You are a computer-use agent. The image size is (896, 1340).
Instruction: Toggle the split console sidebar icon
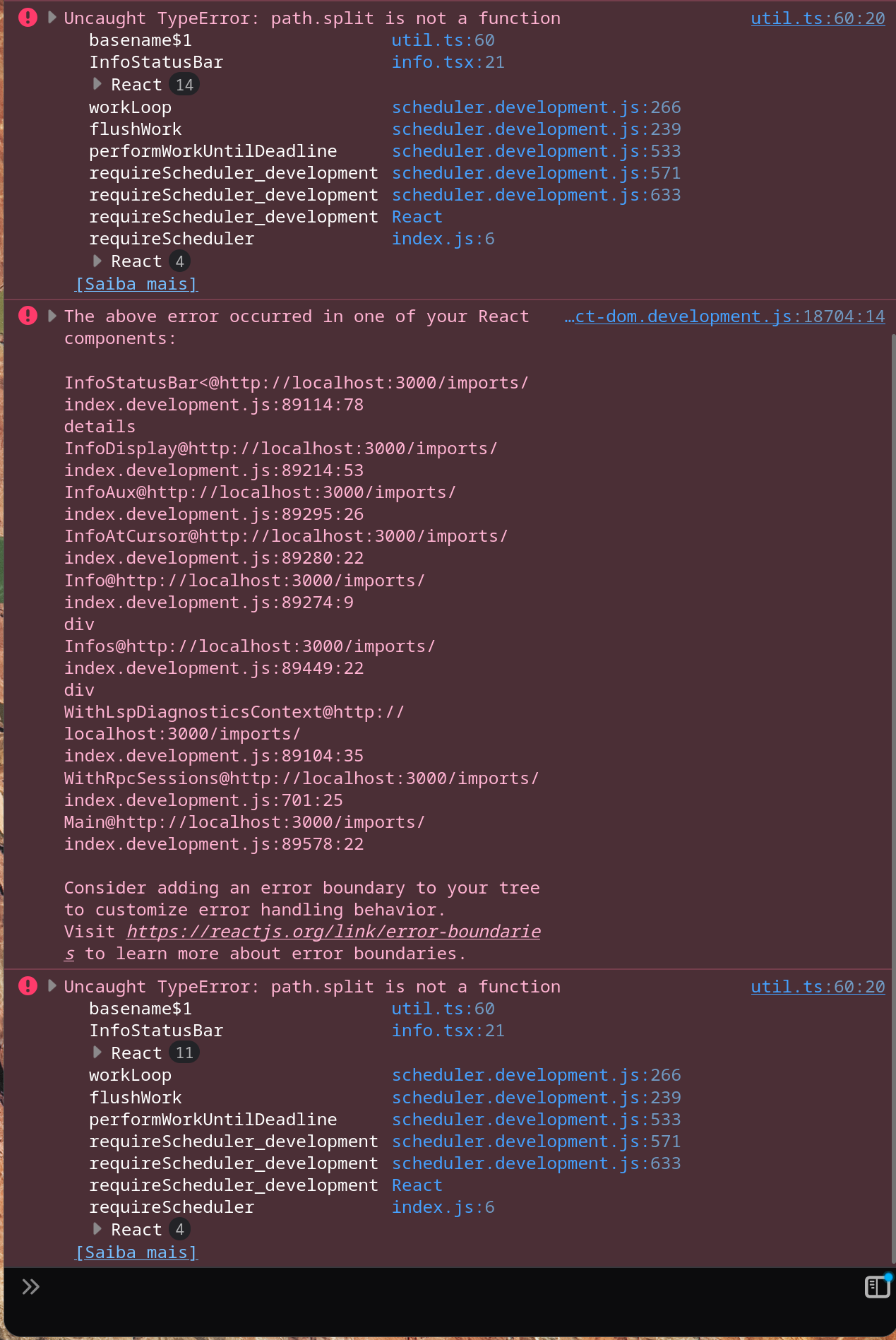(x=877, y=1287)
